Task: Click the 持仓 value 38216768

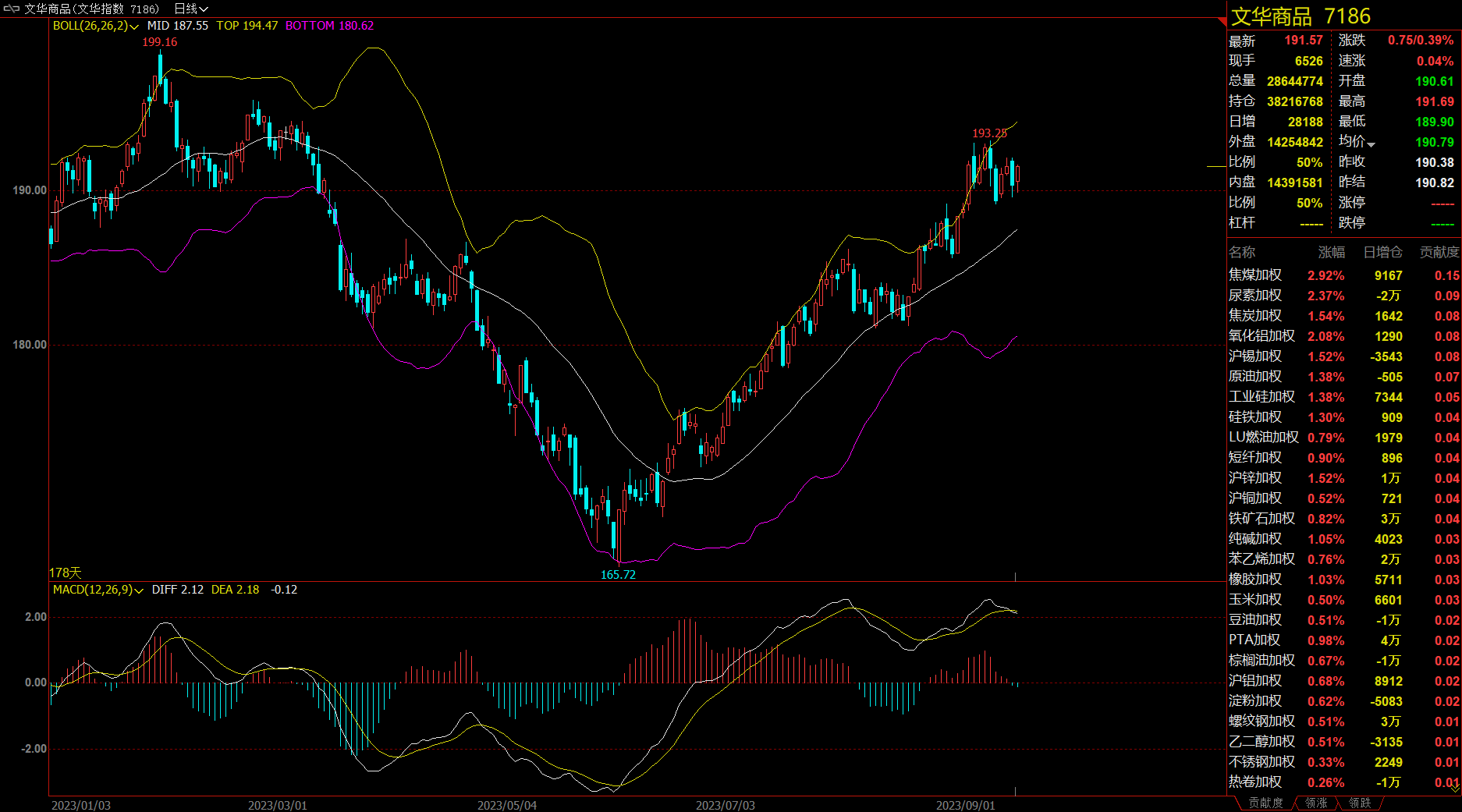Action: click(1295, 101)
